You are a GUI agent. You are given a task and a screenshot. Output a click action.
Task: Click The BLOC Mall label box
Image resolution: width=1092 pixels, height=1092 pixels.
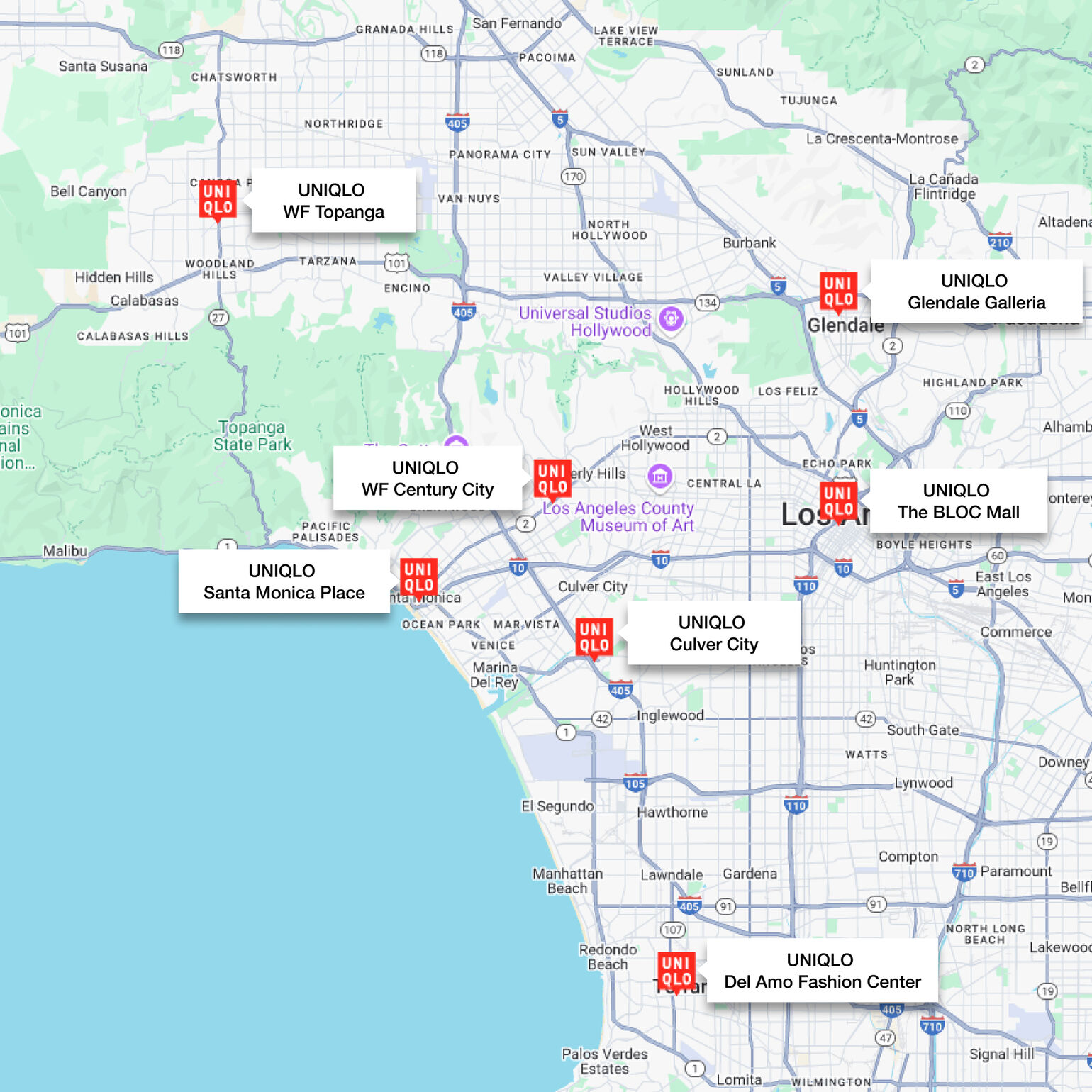click(x=957, y=501)
